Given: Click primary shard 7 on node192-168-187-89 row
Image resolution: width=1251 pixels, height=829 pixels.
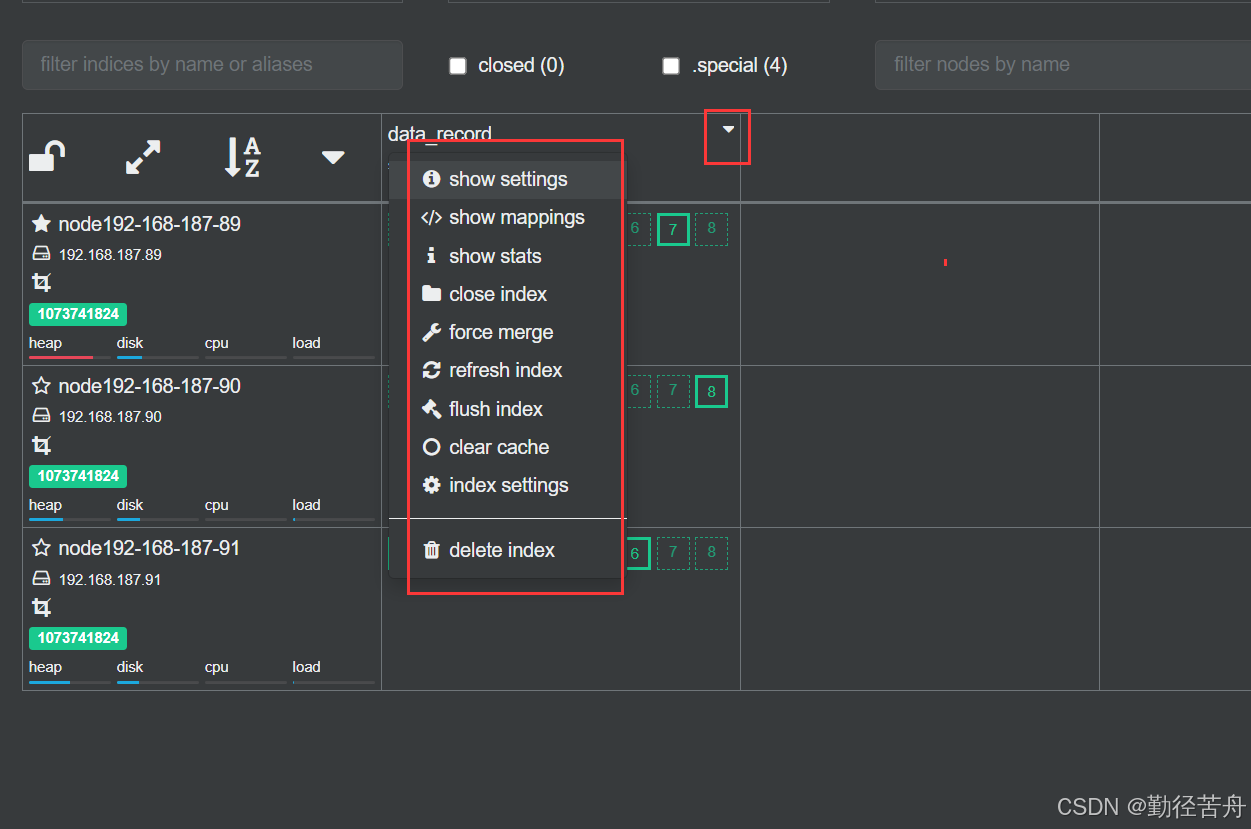Looking at the screenshot, I should (673, 230).
